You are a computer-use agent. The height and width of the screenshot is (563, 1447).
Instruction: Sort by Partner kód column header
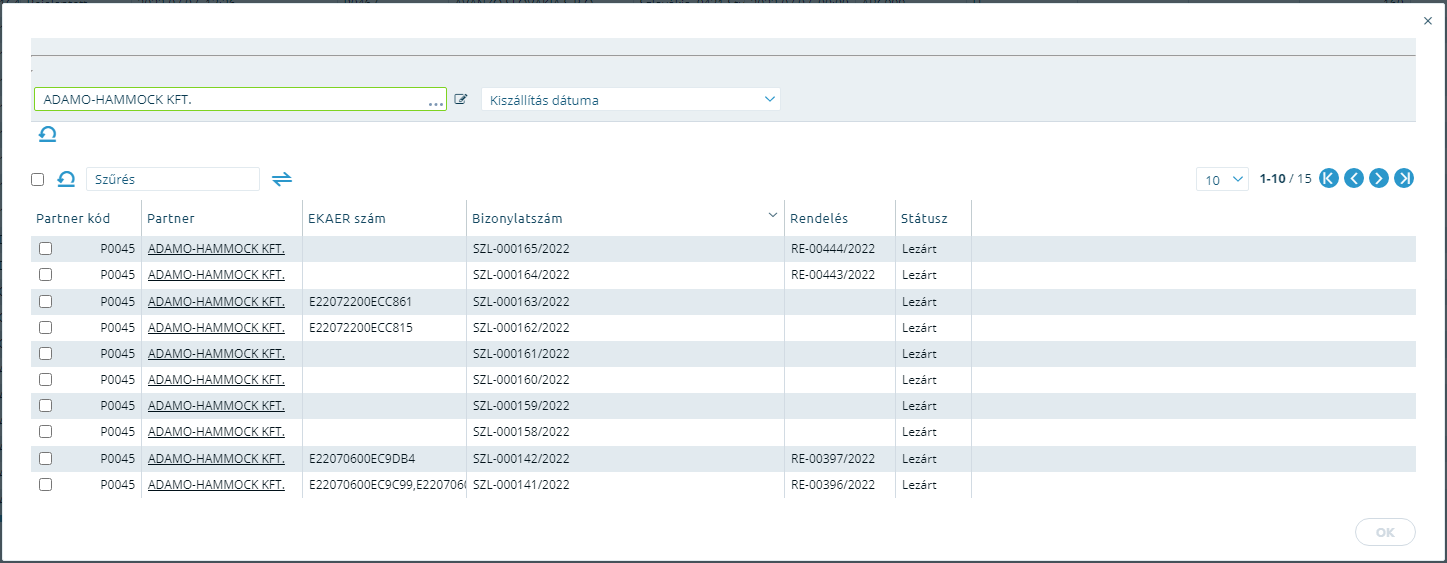pyautogui.click(x=73, y=218)
